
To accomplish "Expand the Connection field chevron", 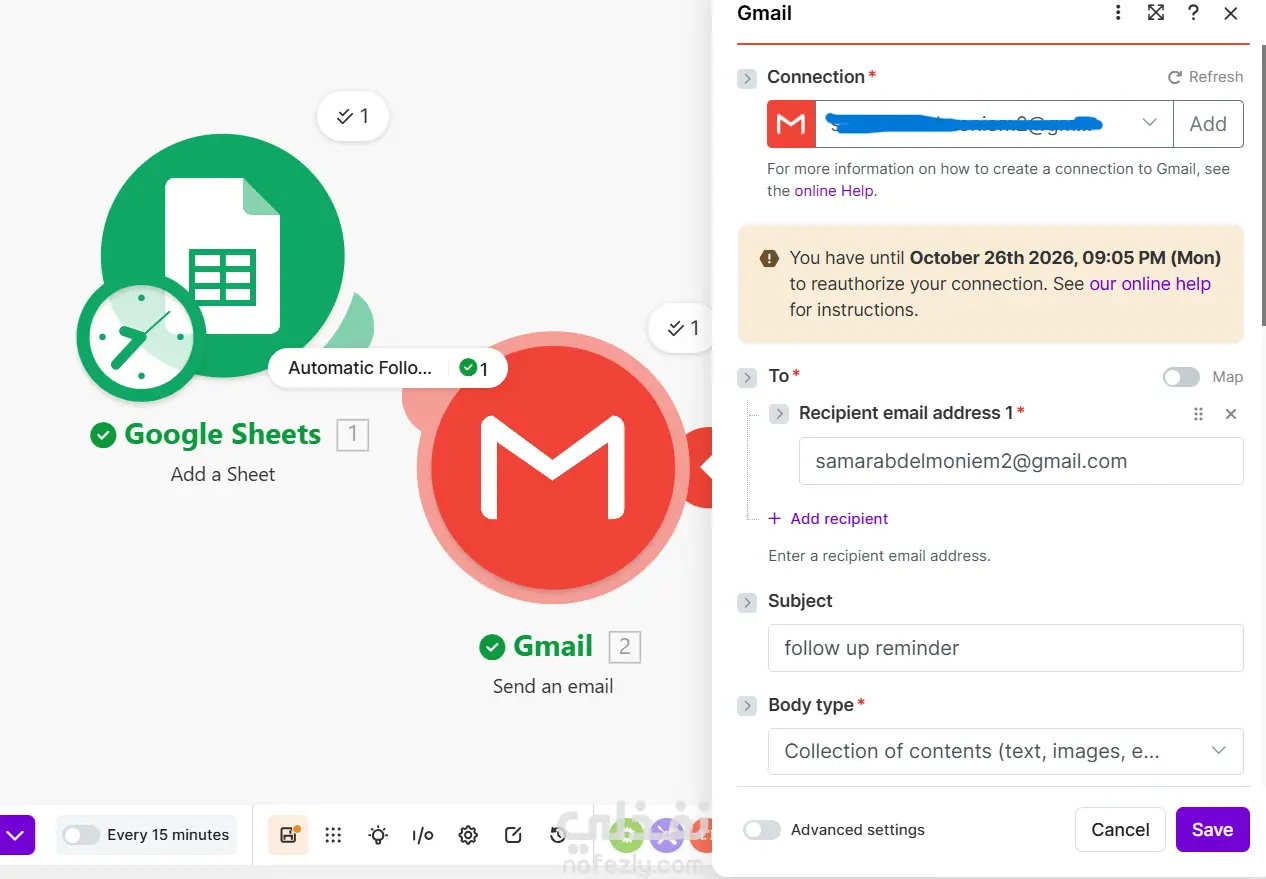I will pyautogui.click(x=747, y=78).
